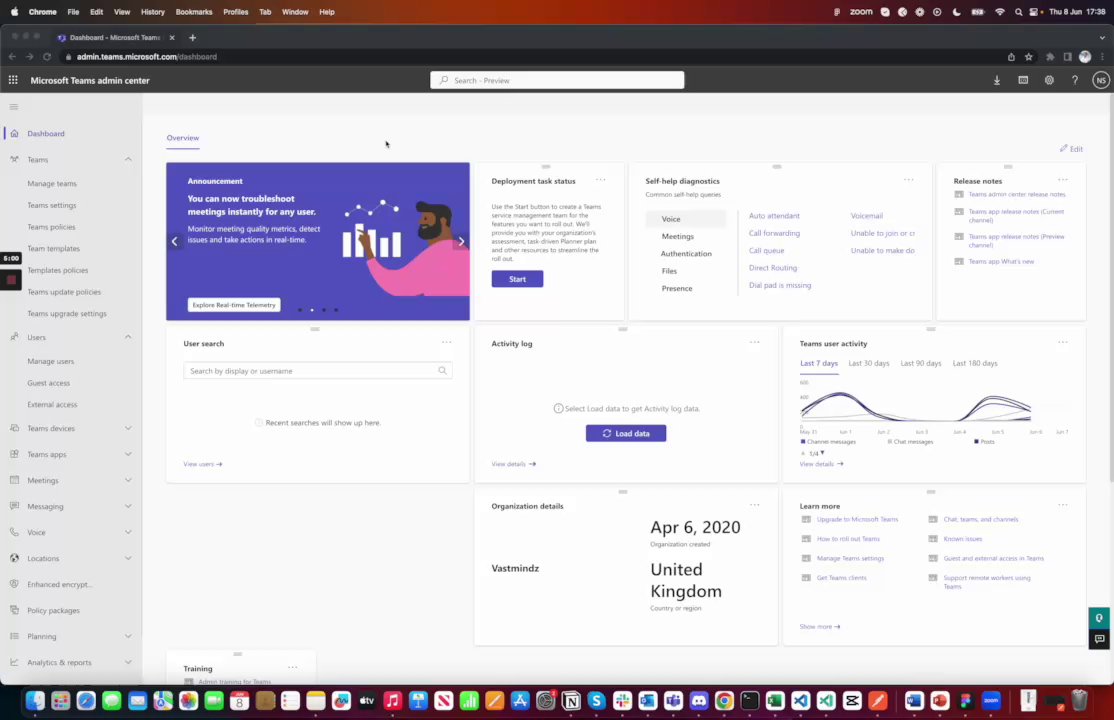
Task: Click Show more in Learn more card
Action: pos(820,627)
